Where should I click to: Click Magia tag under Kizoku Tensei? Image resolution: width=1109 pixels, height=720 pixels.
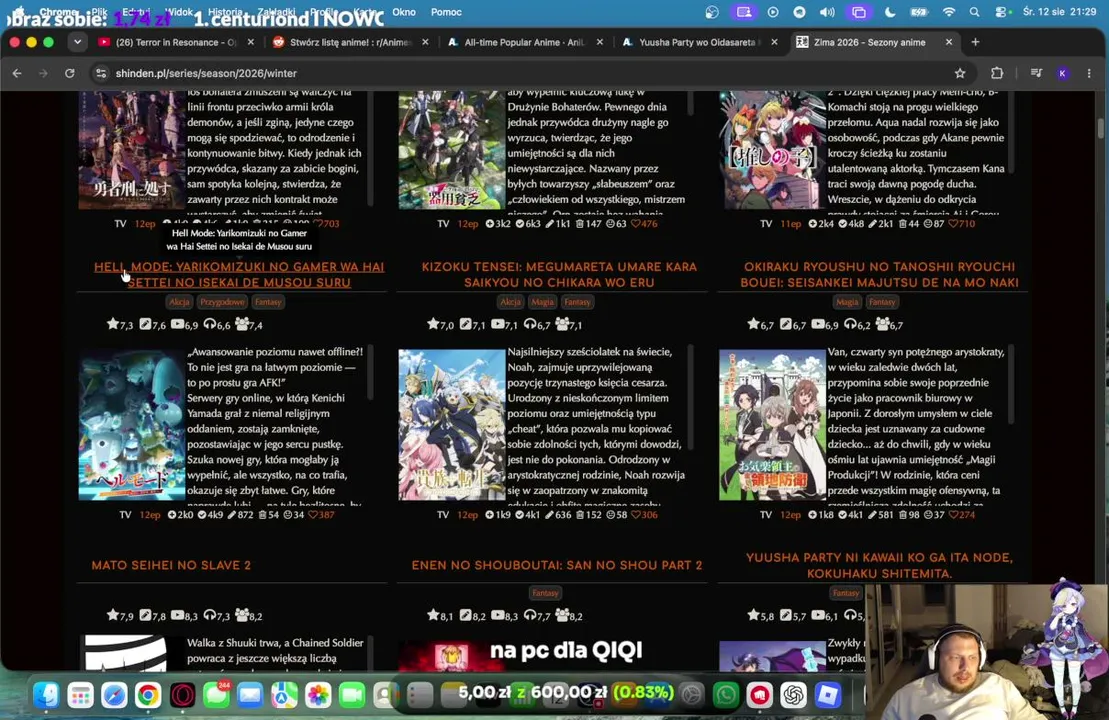[542, 302]
